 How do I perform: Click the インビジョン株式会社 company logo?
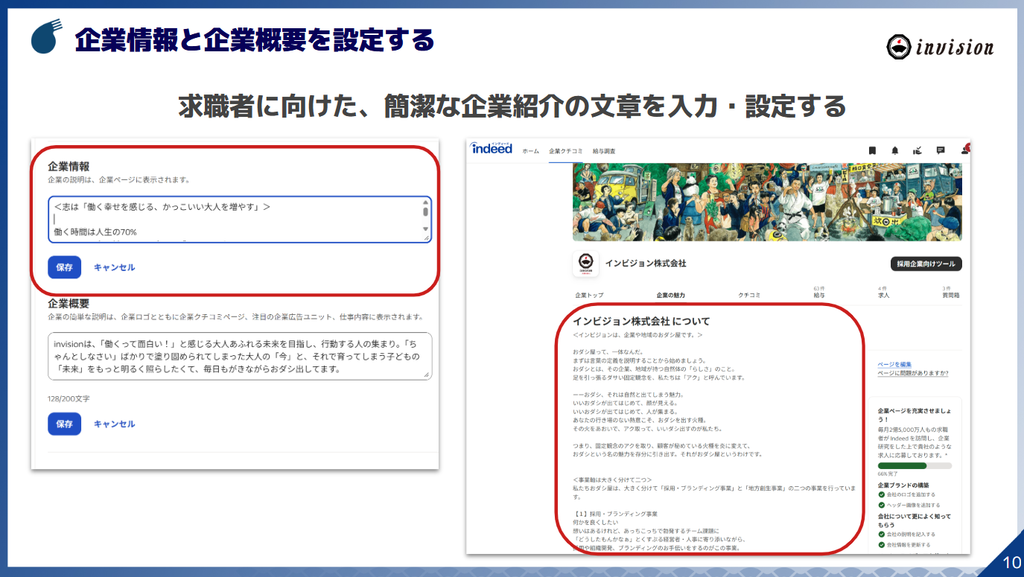click(586, 263)
